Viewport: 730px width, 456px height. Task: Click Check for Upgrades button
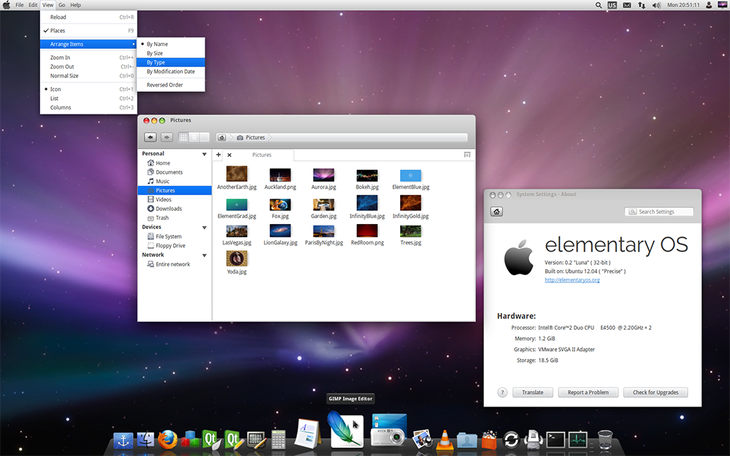point(655,392)
